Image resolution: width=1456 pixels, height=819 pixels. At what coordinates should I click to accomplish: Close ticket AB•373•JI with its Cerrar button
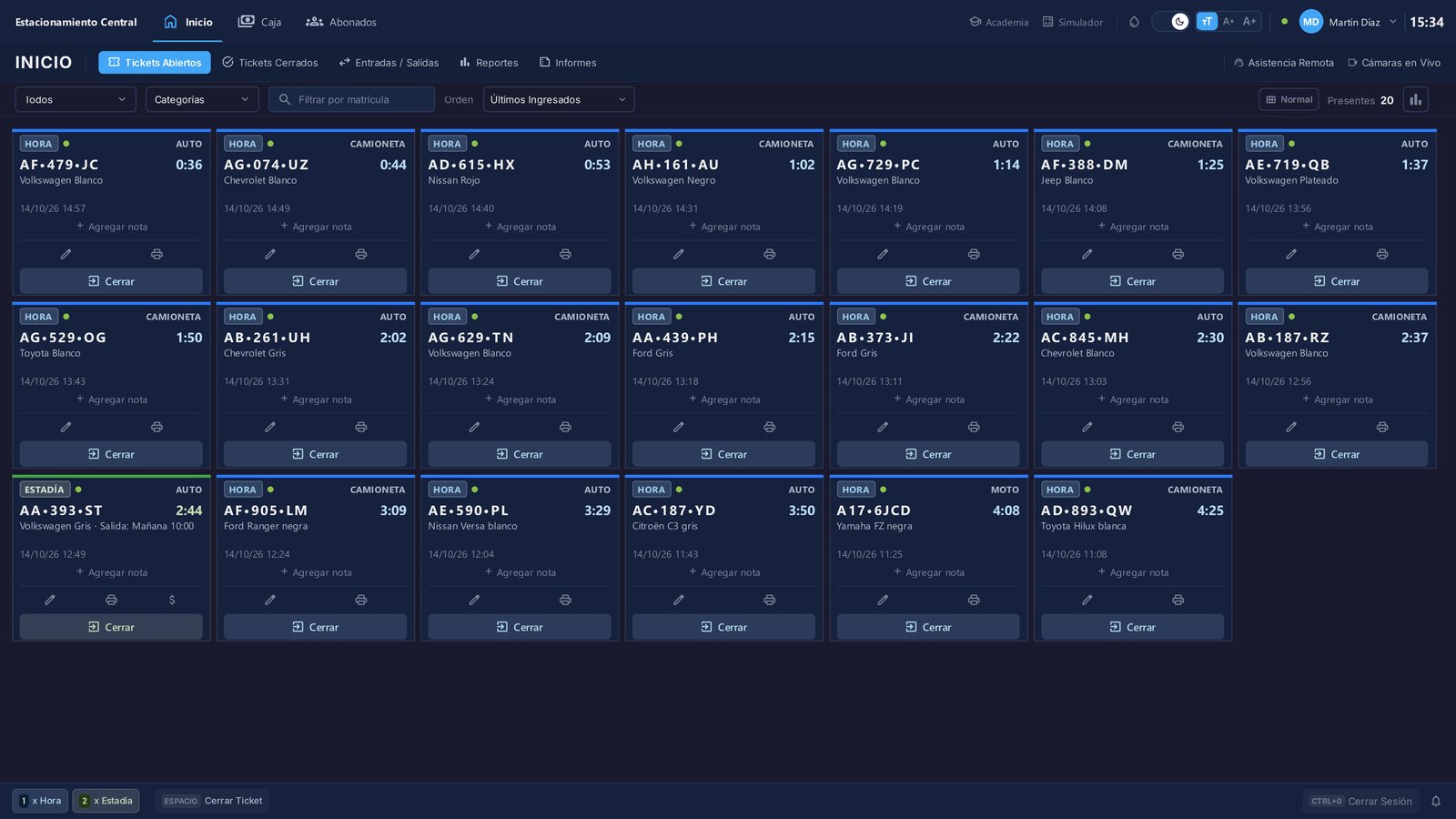[x=928, y=454]
